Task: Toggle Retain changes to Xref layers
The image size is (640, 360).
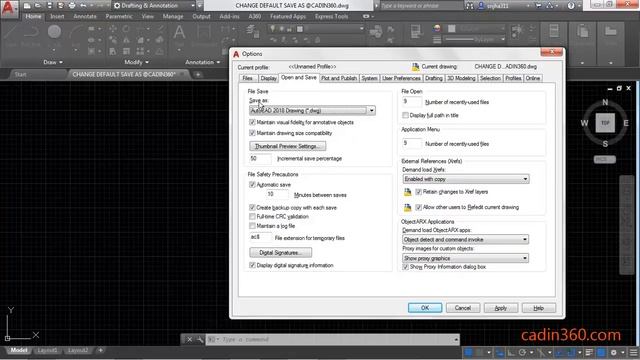Action: [418, 192]
